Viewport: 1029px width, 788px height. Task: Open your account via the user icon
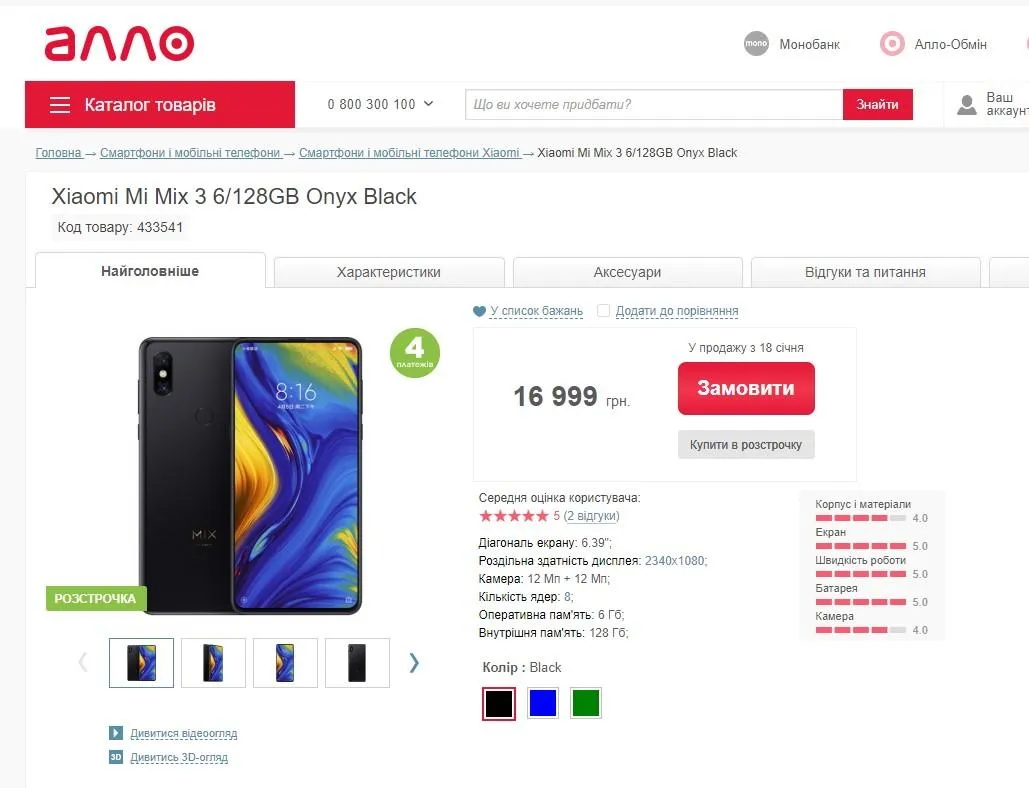tap(966, 104)
